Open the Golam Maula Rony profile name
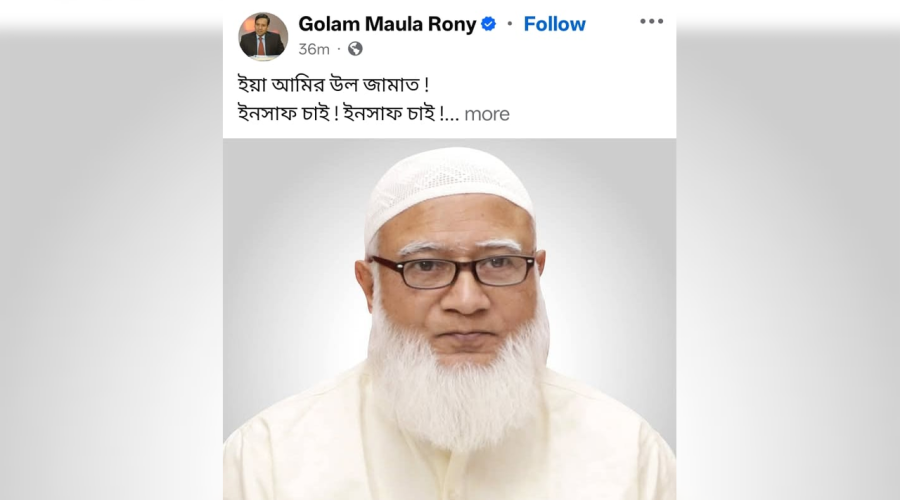This screenshot has height=500, width=900. tap(387, 24)
